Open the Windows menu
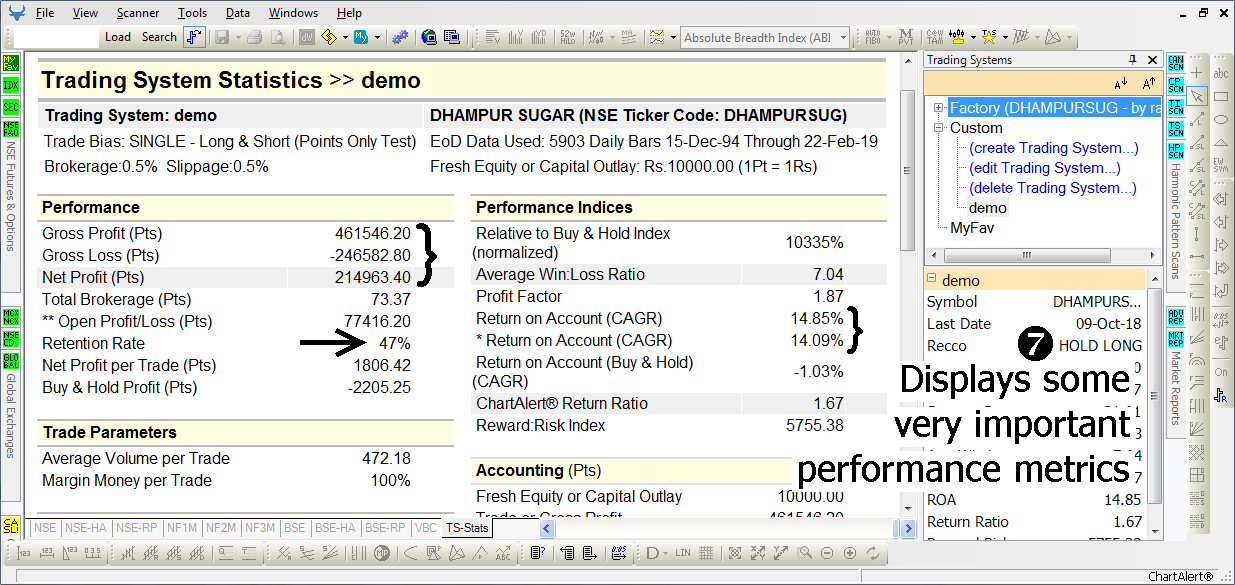1235x585 pixels. tap(293, 13)
